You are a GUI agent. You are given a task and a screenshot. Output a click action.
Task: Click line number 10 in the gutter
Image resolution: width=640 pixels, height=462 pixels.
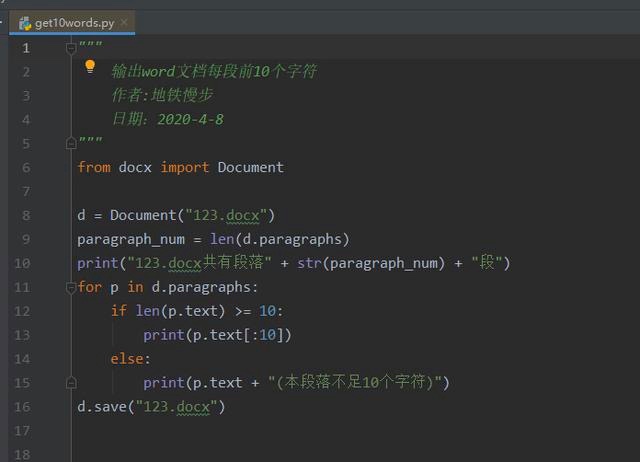(x=22, y=263)
